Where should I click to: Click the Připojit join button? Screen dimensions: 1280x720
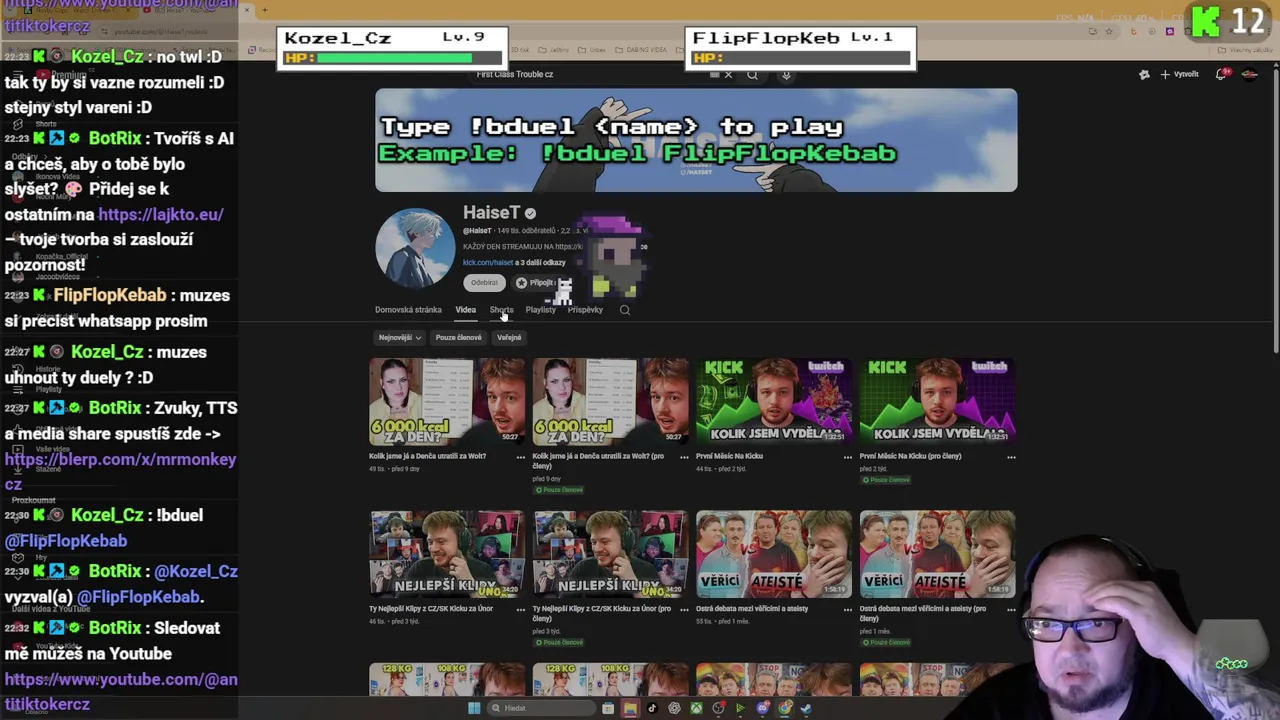[536, 283]
